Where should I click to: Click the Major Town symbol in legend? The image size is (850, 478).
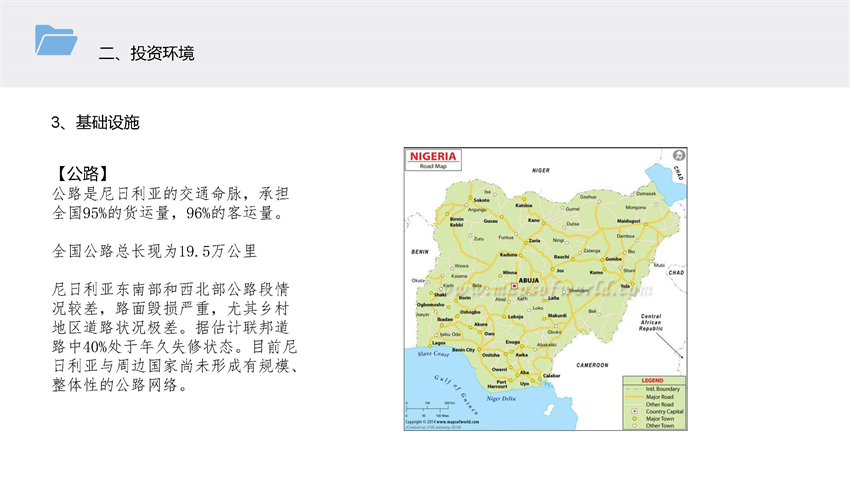click(635, 418)
